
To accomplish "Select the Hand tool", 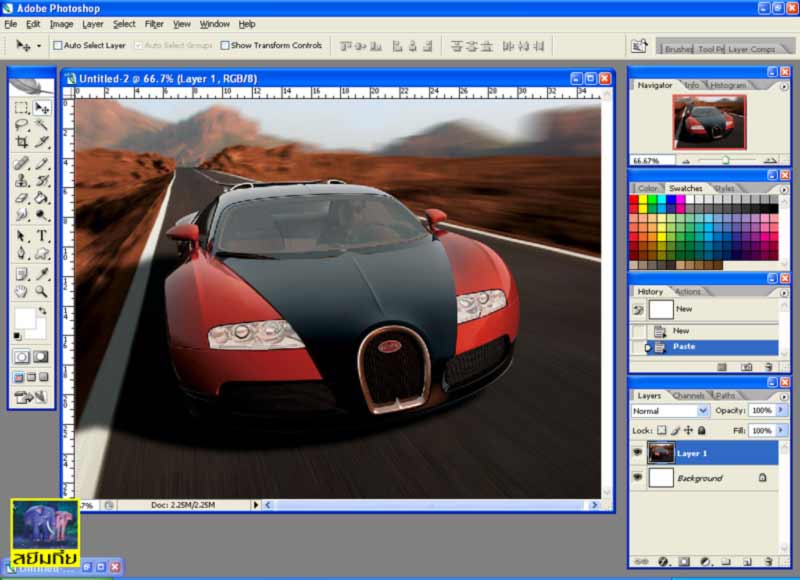I will [x=21, y=291].
